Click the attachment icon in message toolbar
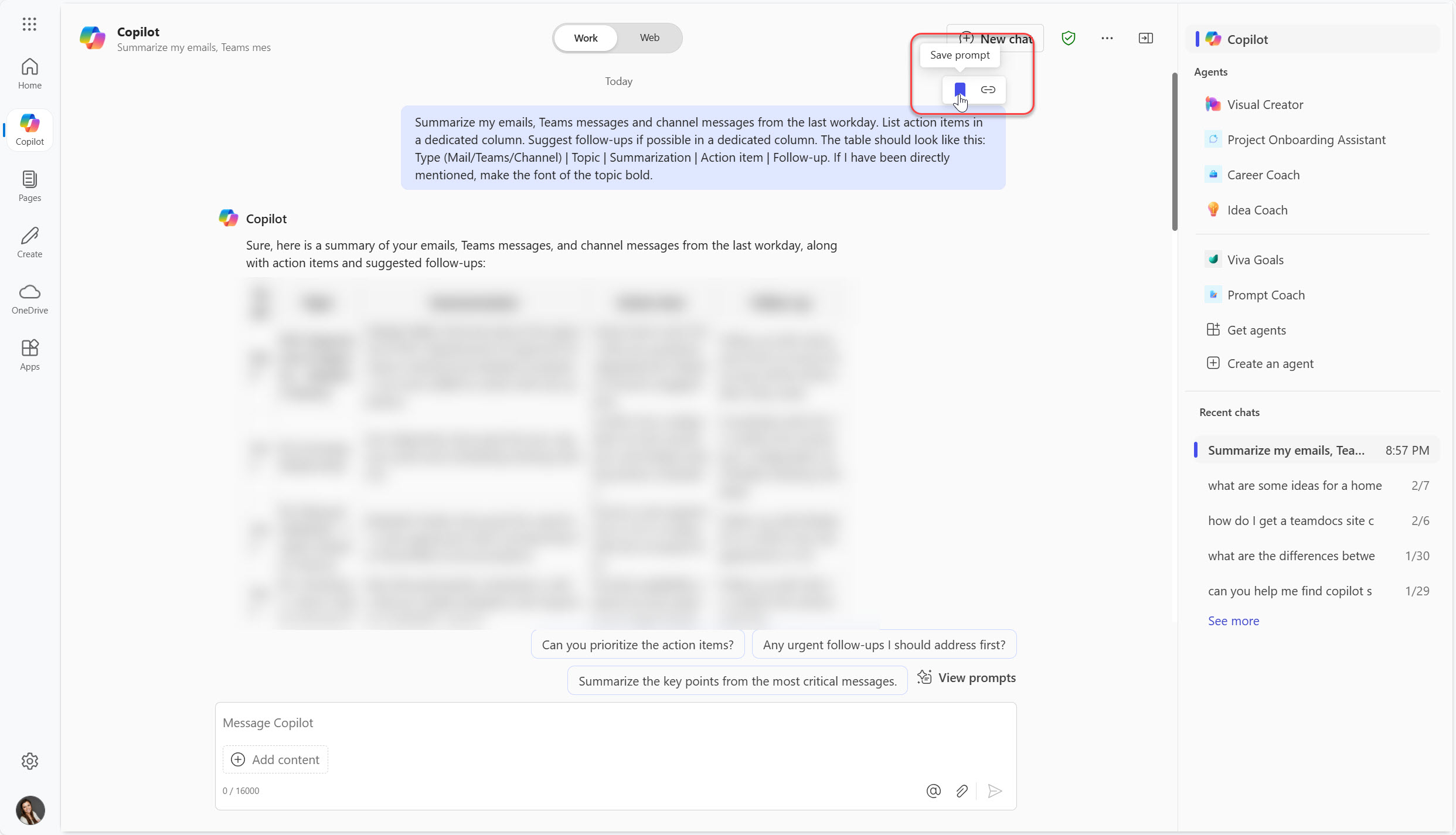Screen dimensions: 1456x835 pyautogui.click(x=962, y=791)
